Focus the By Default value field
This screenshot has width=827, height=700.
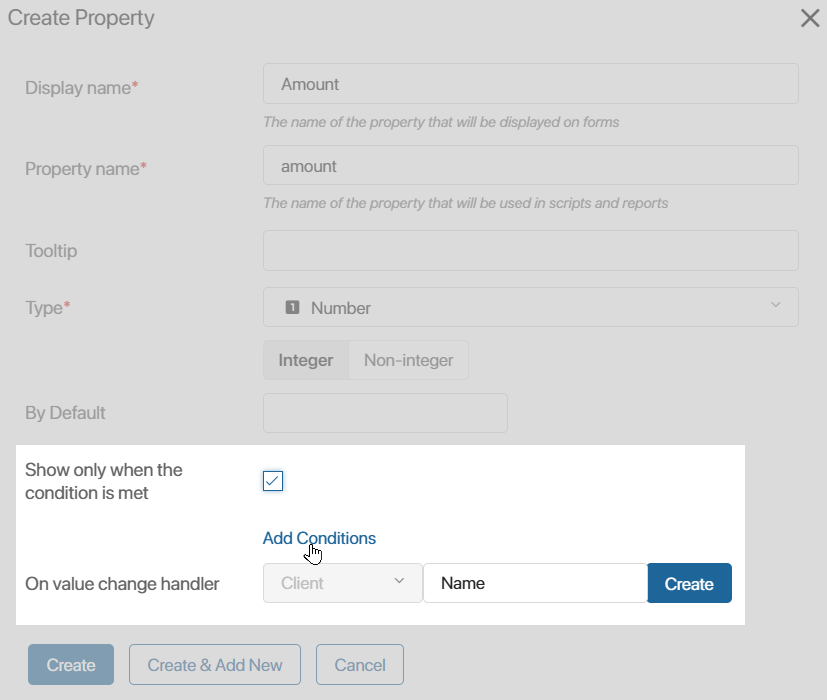386,413
